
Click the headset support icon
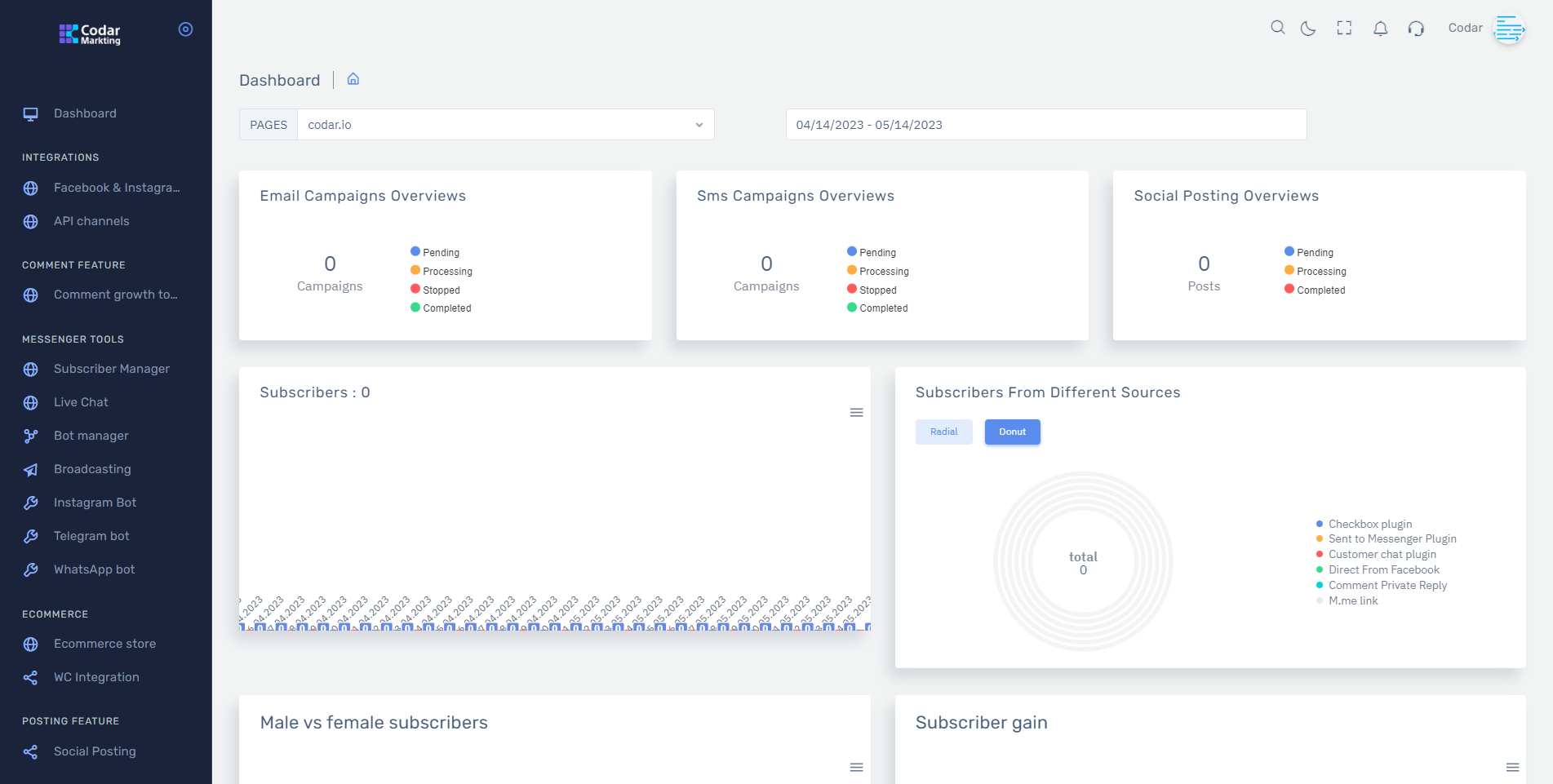point(1416,28)
